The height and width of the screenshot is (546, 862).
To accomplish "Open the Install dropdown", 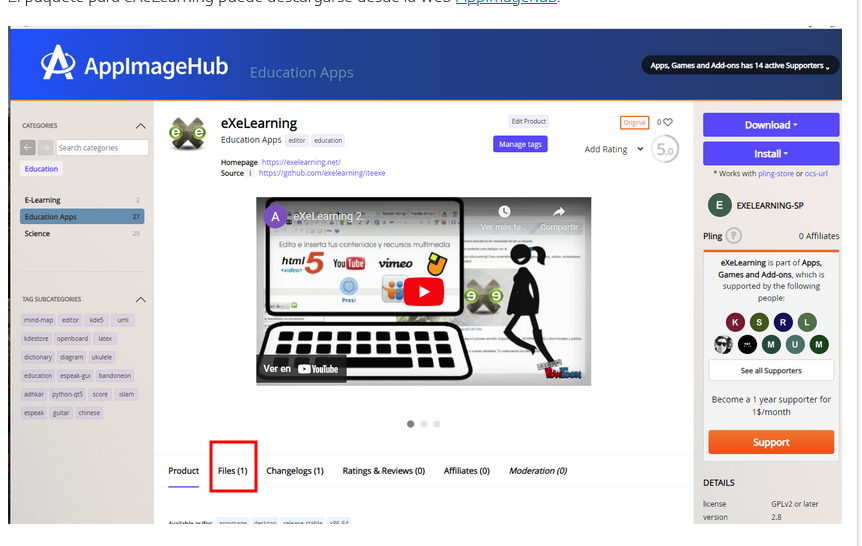I will pyautogui.click(x=771, y=153).
